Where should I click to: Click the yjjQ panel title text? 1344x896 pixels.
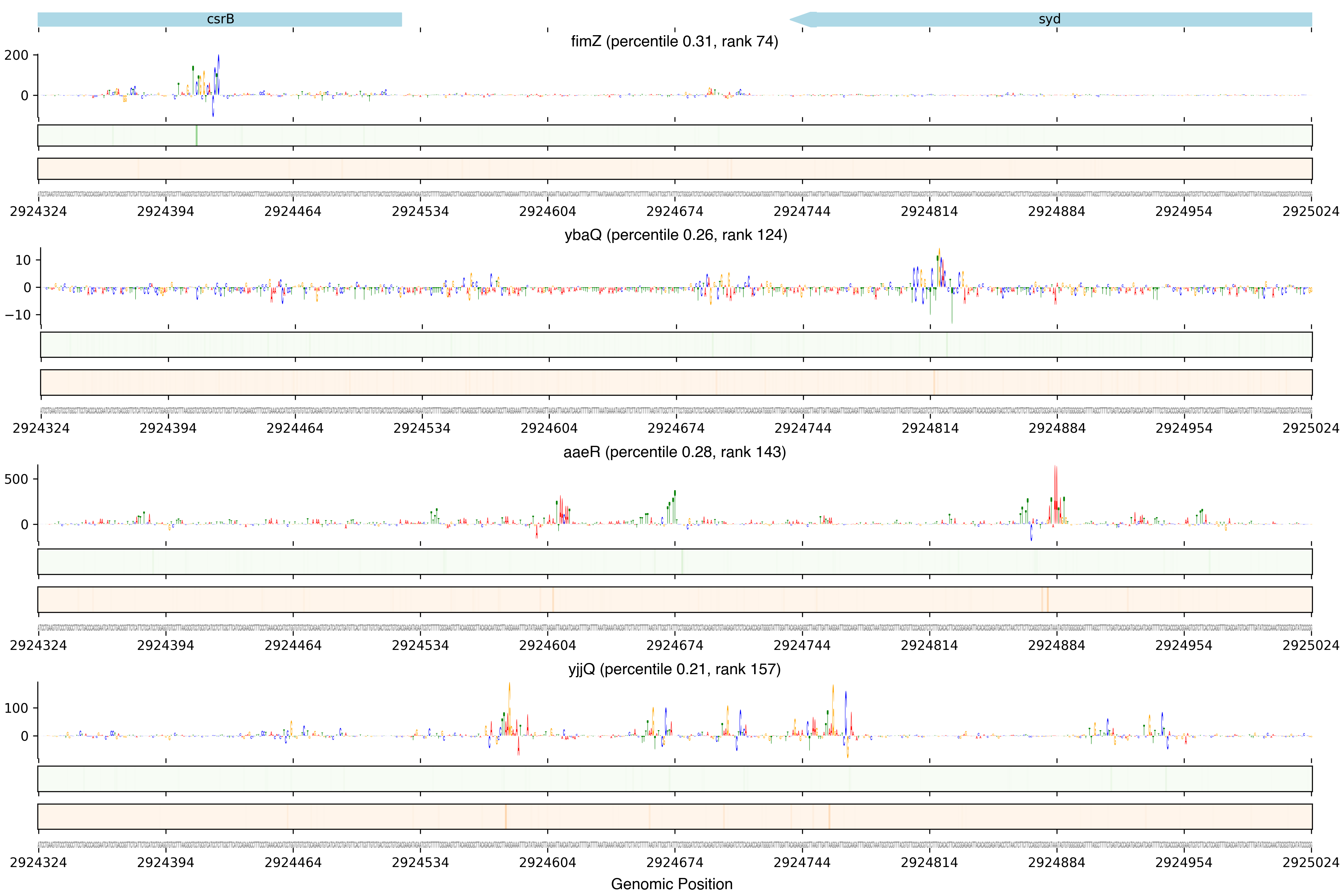(x=674, y=669)
